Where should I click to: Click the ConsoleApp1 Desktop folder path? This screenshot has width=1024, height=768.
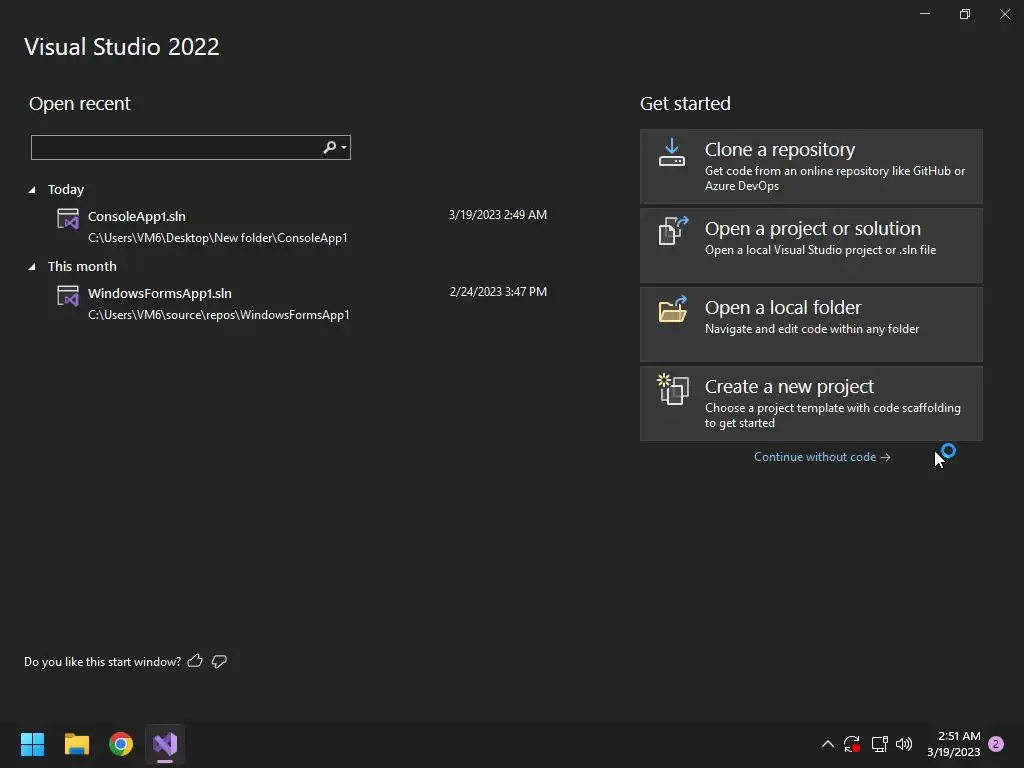pyautogui.click(x=217, y=238)
